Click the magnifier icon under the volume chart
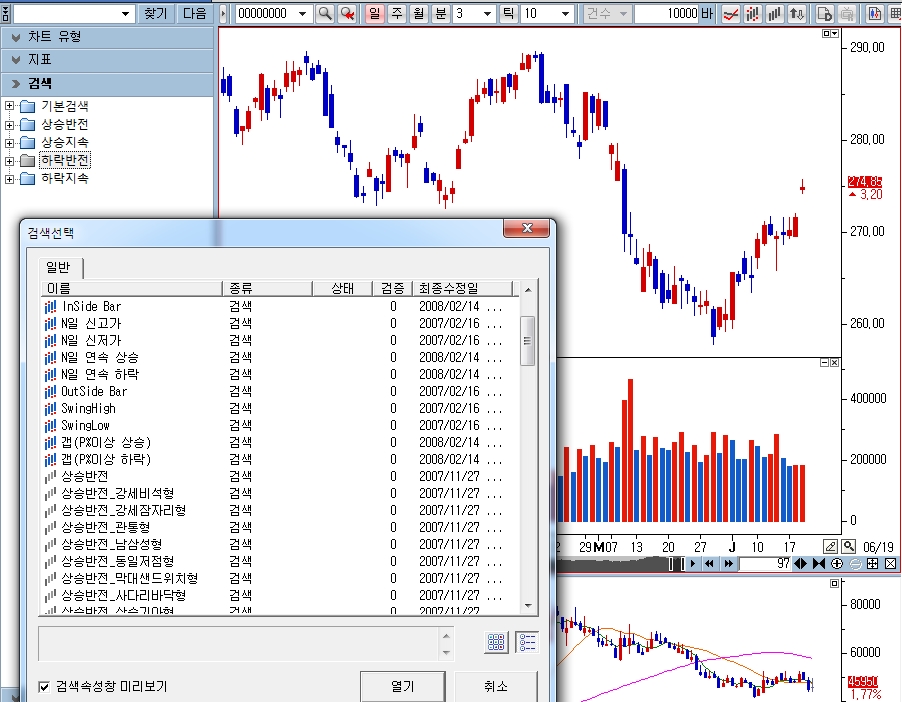The image size is (902, 702). pyautogui.click(x=849, y=546)
